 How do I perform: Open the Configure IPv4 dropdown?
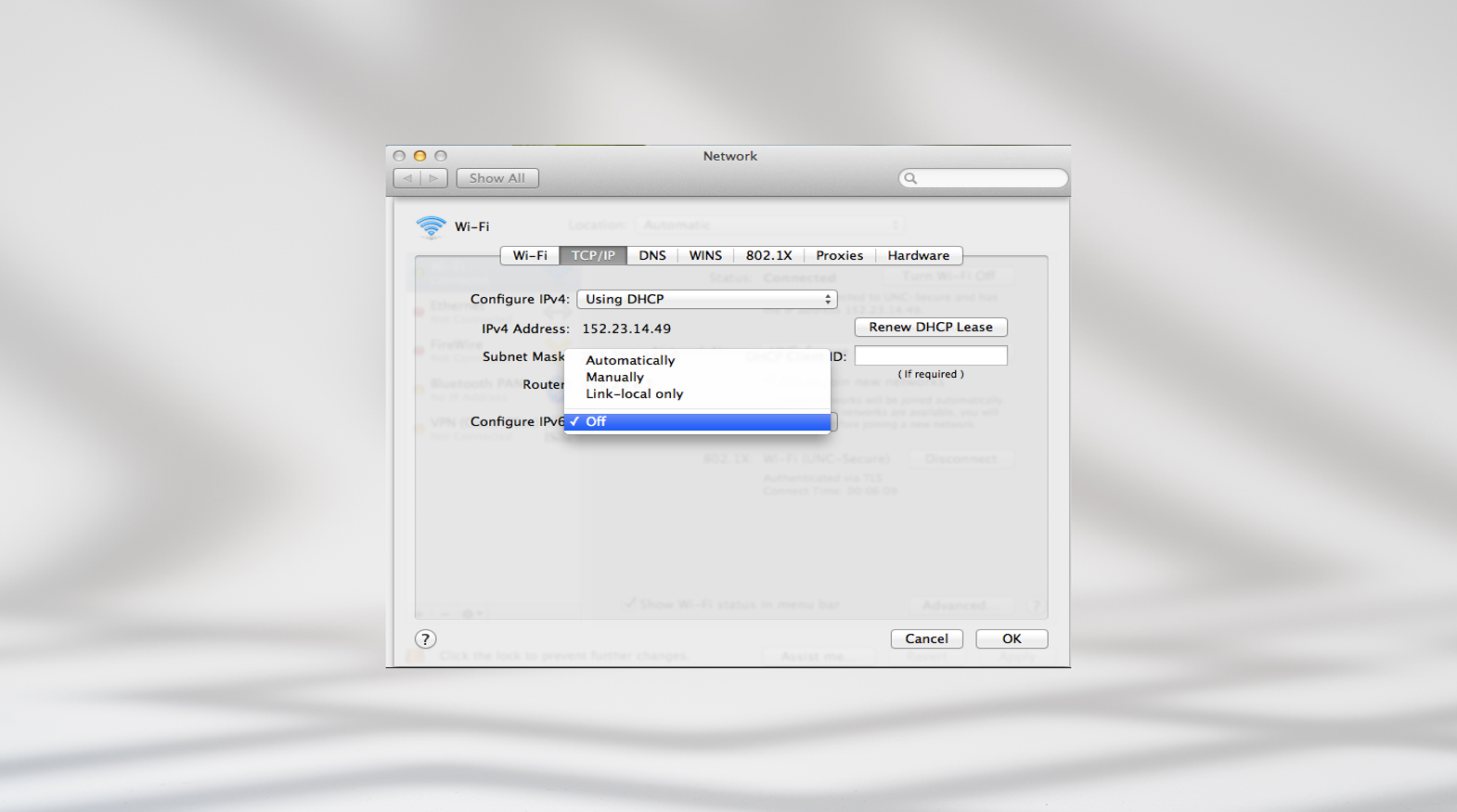coord(707,299)
